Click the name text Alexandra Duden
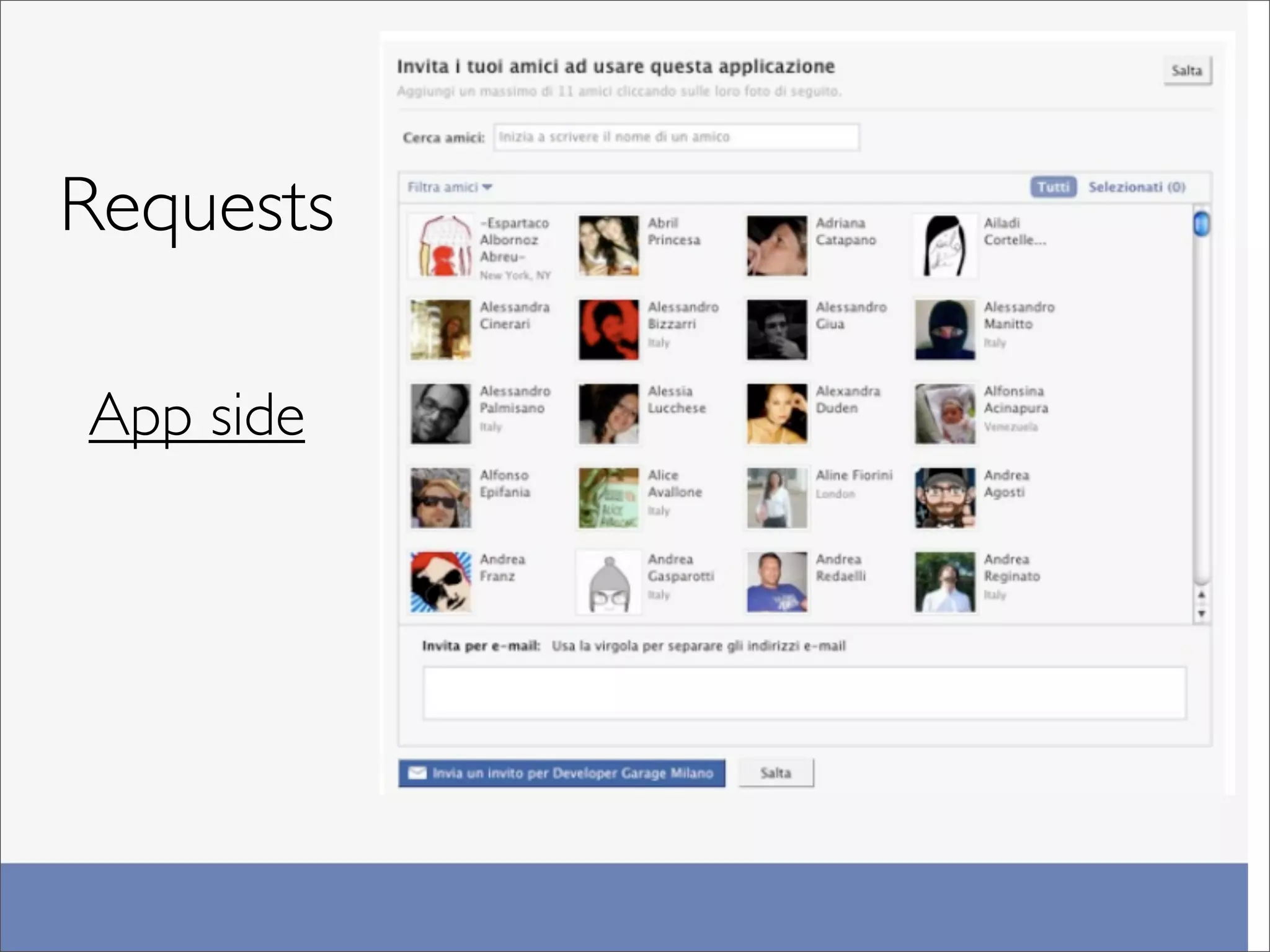Screen dimensions: 1270x952 point(848,400)
